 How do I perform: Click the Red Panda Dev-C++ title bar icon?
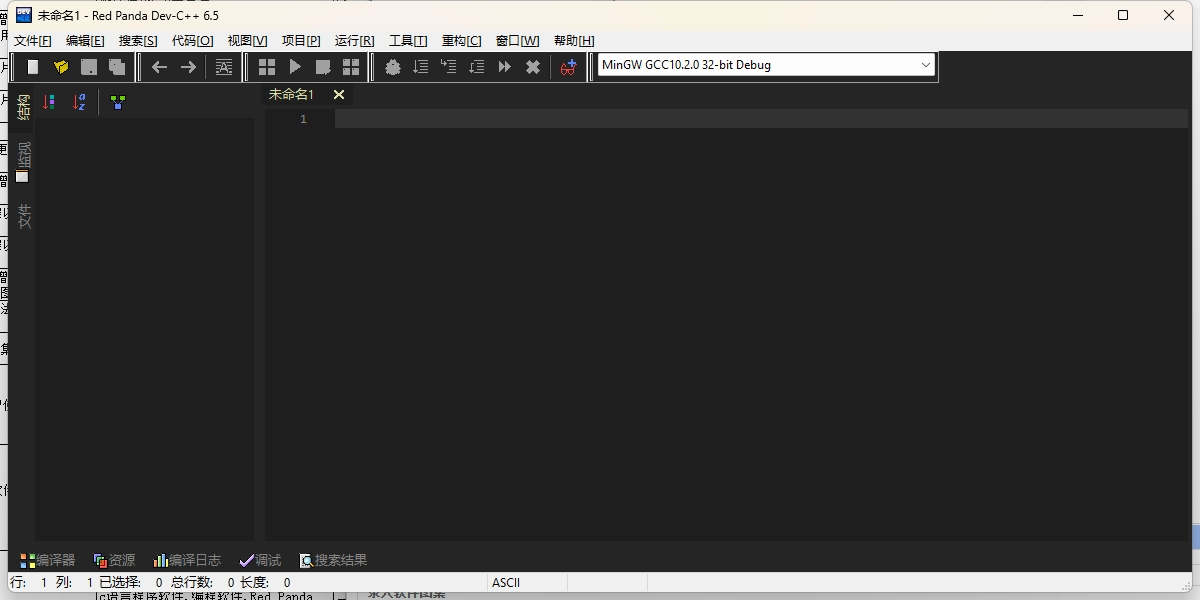click(24, 15)
